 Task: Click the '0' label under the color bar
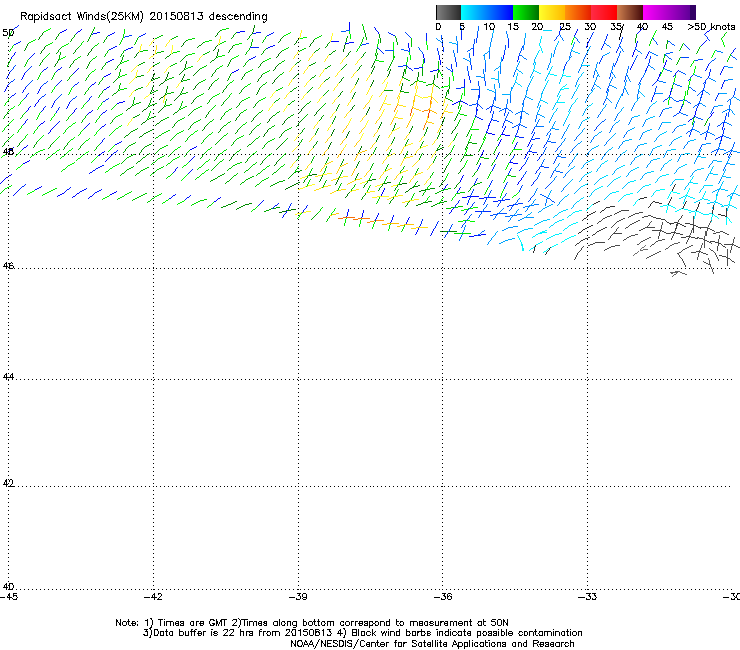click(x=438, y=27)
